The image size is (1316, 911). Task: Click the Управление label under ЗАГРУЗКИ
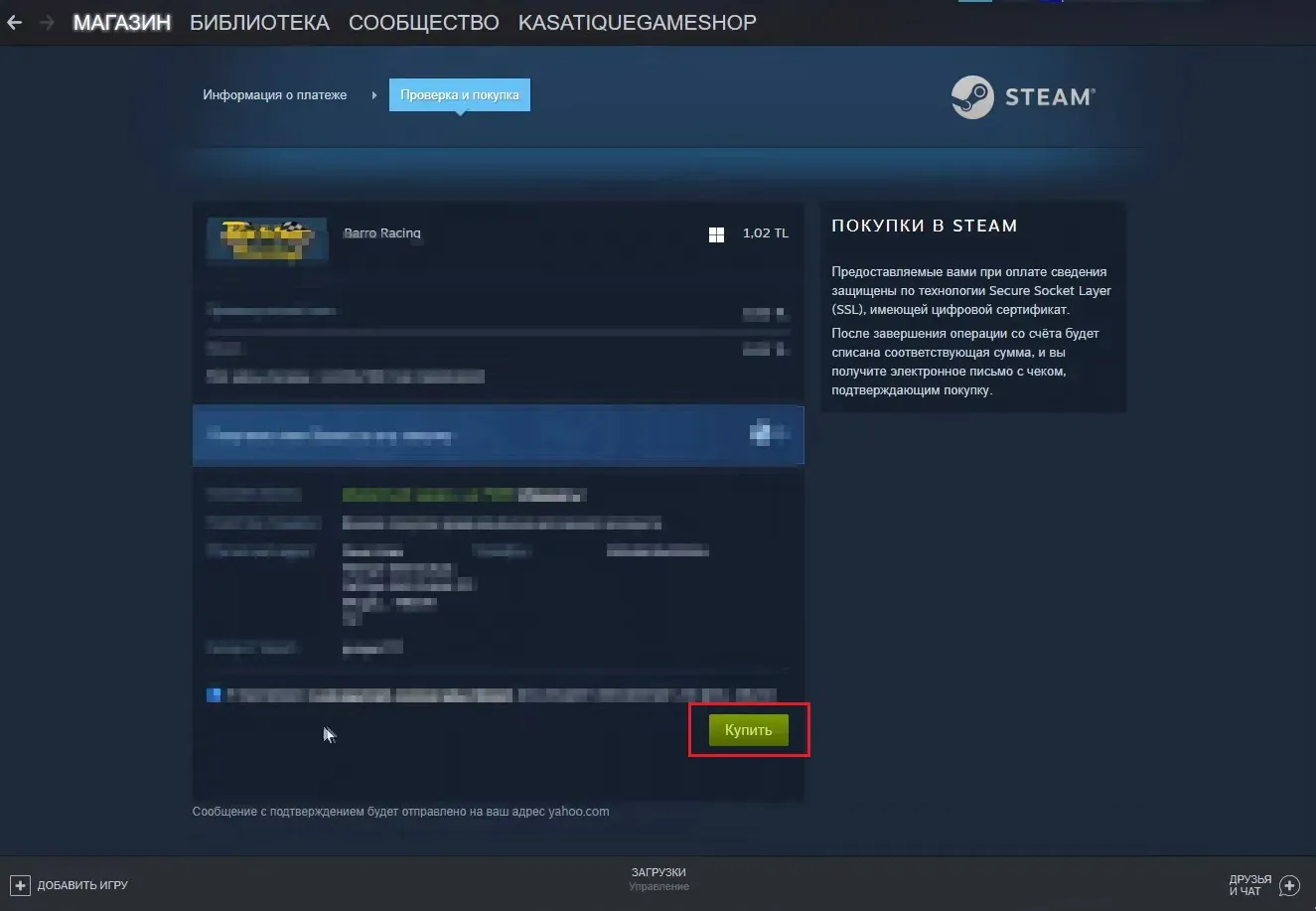658,887
